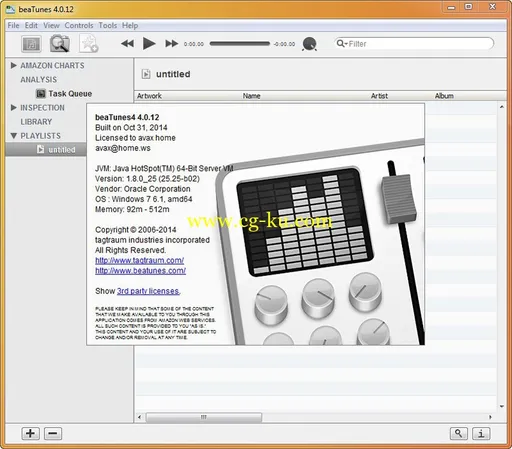Image resolution: width=512 pixels, height=449 pixels.
Task: Open the iTunes library view toolbar icon
Action: click(x=31, y=44)
